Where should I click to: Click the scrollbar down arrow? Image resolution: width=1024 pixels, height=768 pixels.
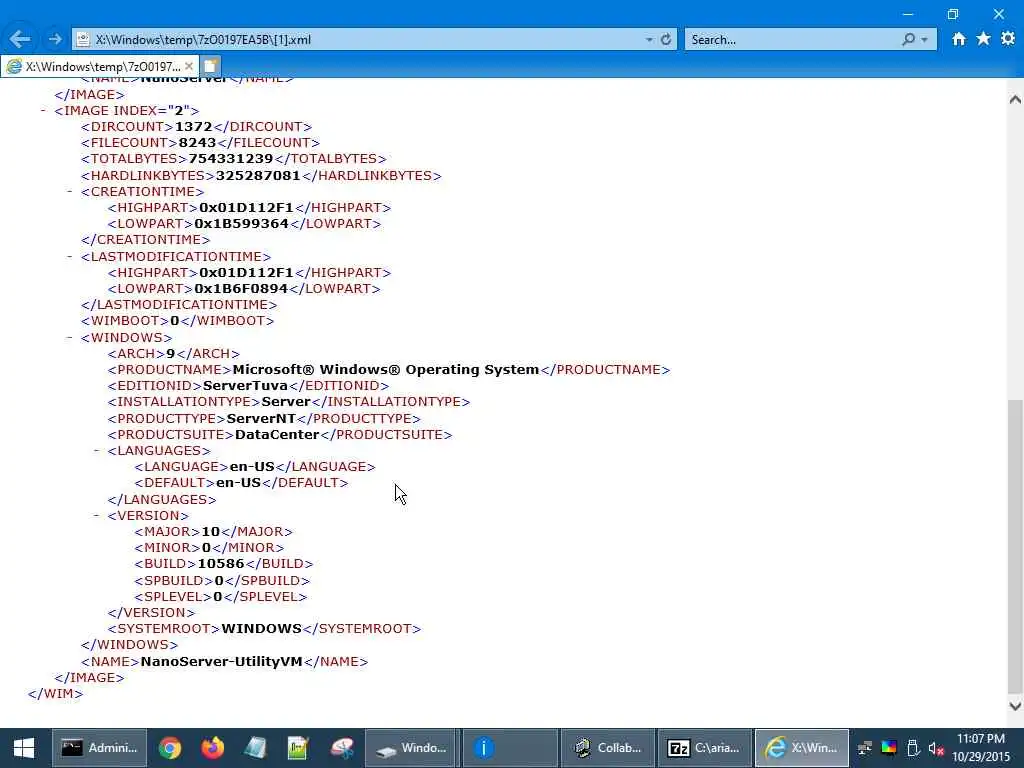pos(1015,706)
